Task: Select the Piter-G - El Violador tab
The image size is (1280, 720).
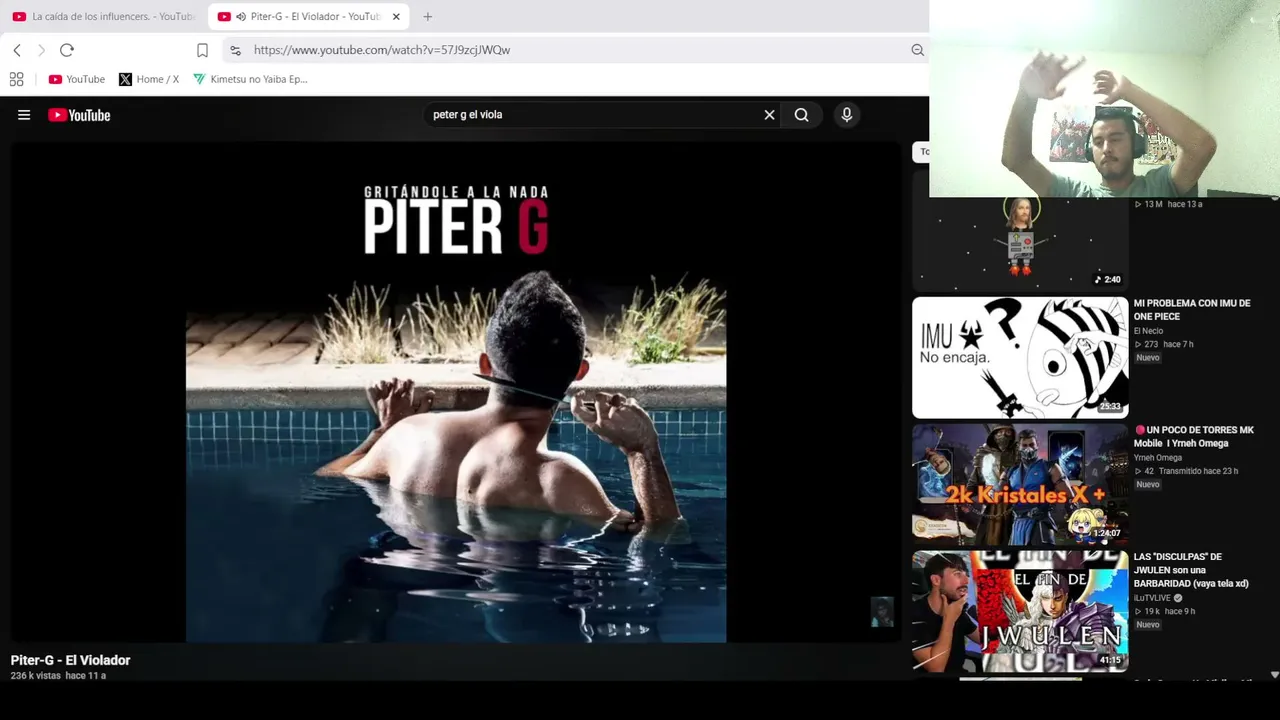Action: point(308,17)
